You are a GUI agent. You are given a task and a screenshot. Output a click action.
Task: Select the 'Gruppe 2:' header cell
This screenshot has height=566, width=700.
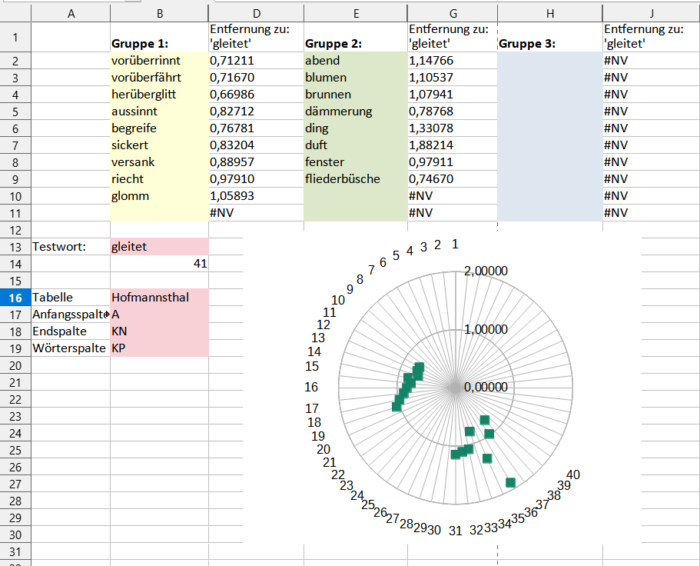click(x=354, y=44)
